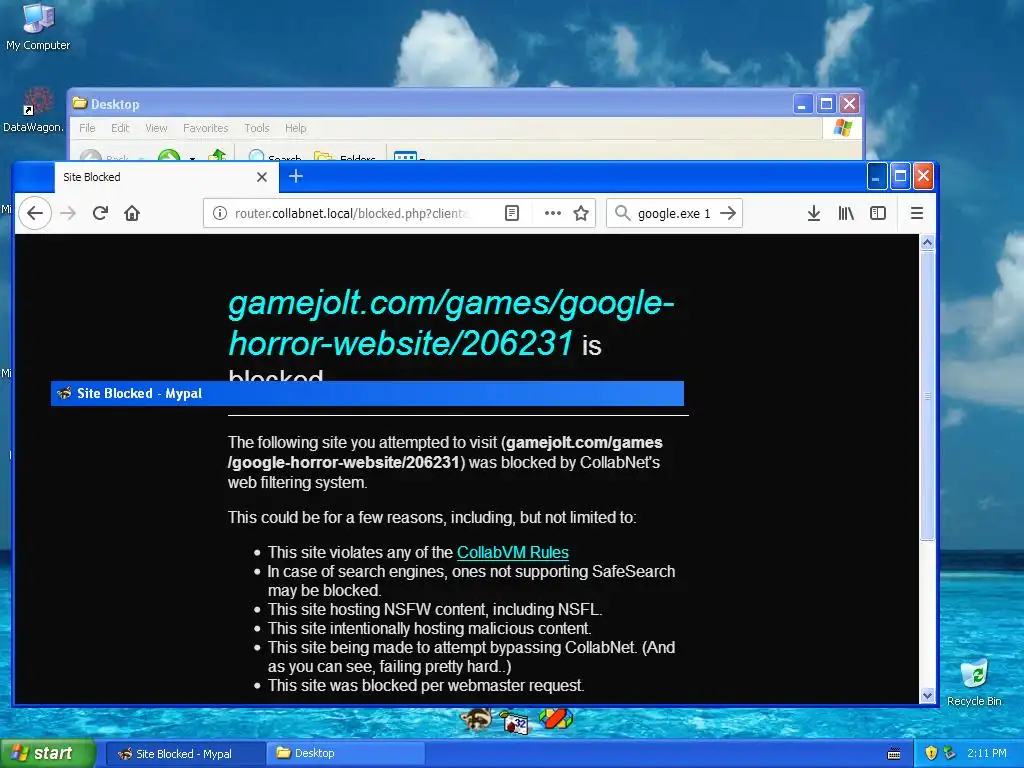
Task: Click the vertical scrollbar thumb
Action: 927,396
